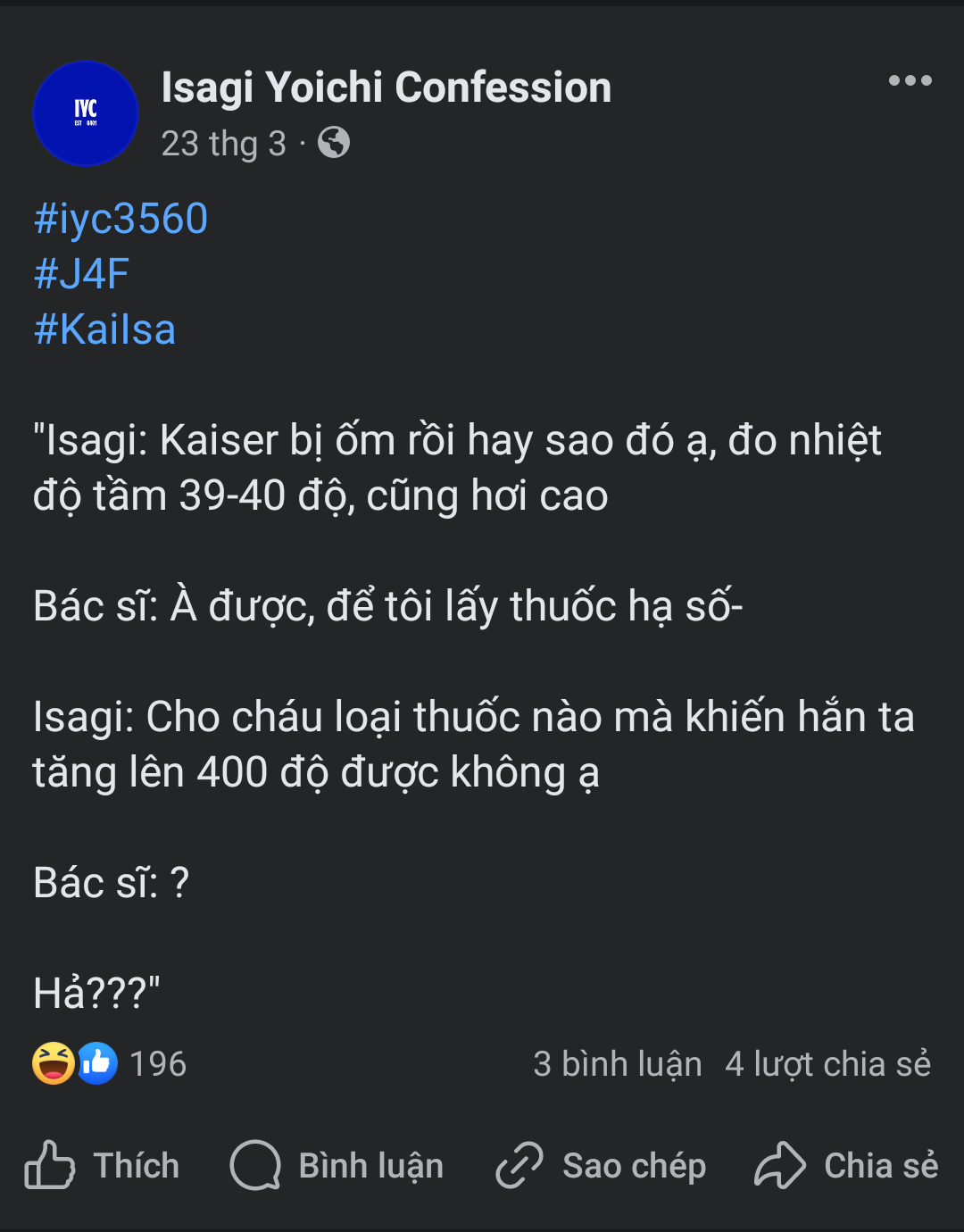Open the 3 bình luận comments count
964x1232 pixels.
[x=617, y=1064]
